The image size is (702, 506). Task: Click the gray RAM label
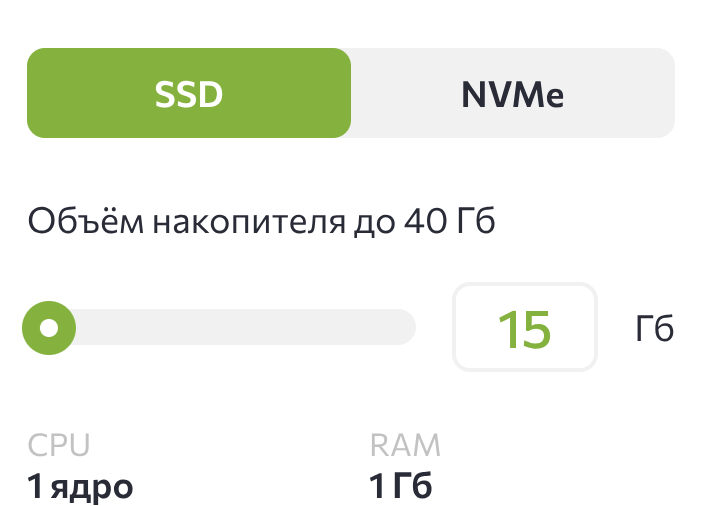pyautogui.click(x=405, y=446)
